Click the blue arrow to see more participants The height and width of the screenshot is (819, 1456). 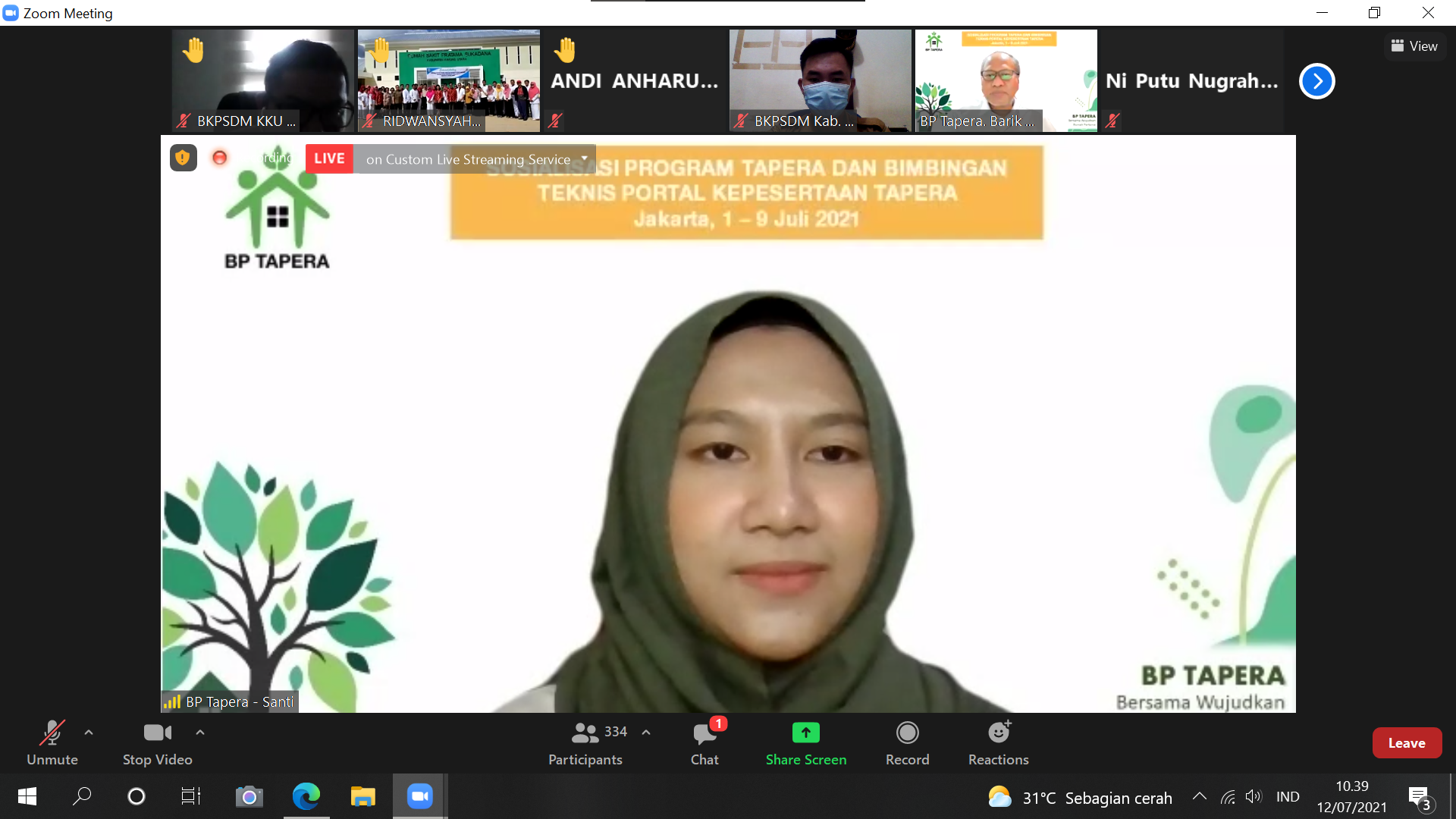1316,81
